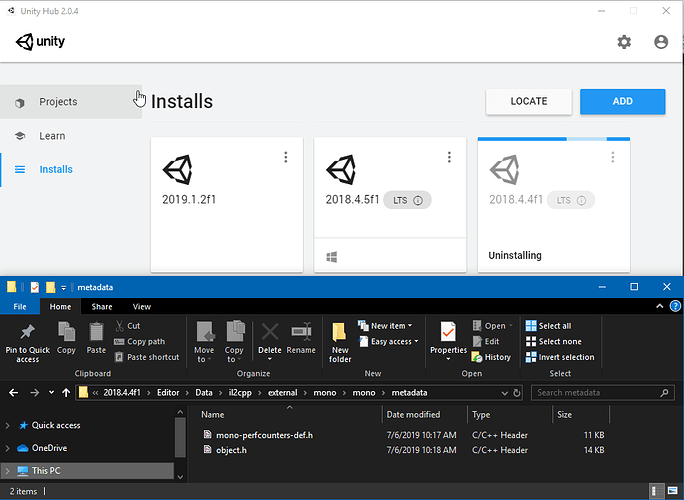Select This PC in the navigation pane
Viewport: 684px width, 500px height.
click(87, 471)
